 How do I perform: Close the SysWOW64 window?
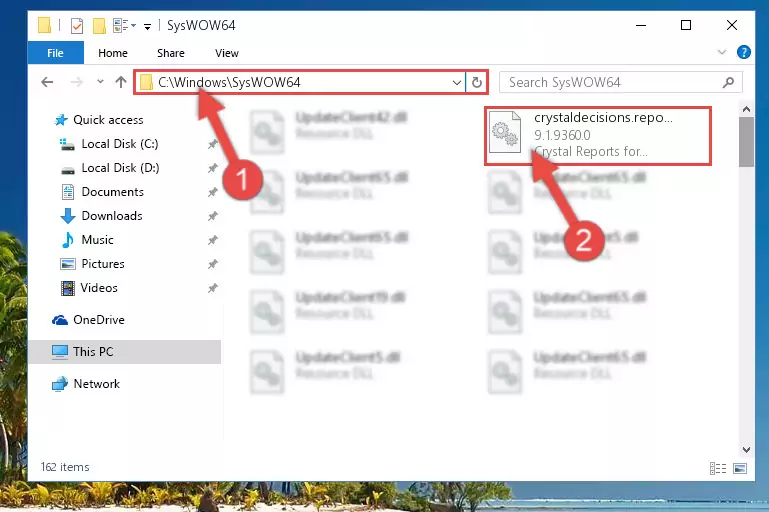coord(731,25)
